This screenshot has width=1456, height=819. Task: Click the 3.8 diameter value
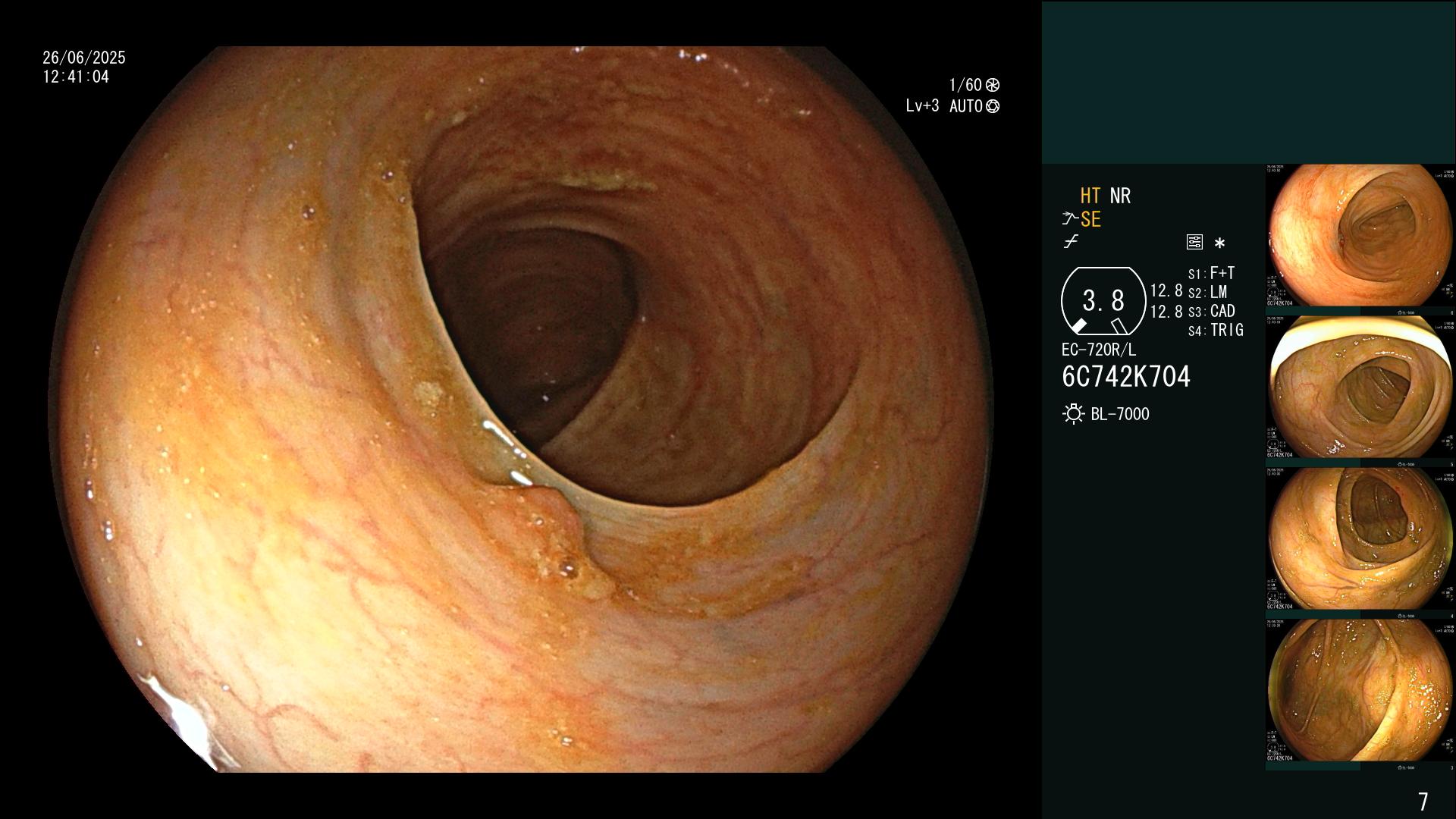[1103, 301]
